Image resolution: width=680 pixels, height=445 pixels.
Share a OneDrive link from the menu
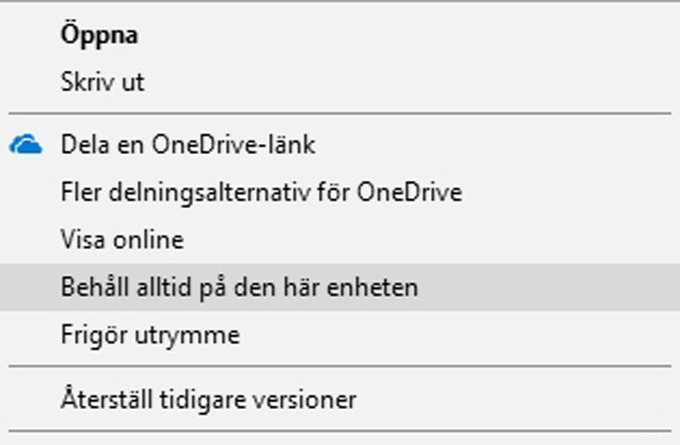[x=340, y=144]
